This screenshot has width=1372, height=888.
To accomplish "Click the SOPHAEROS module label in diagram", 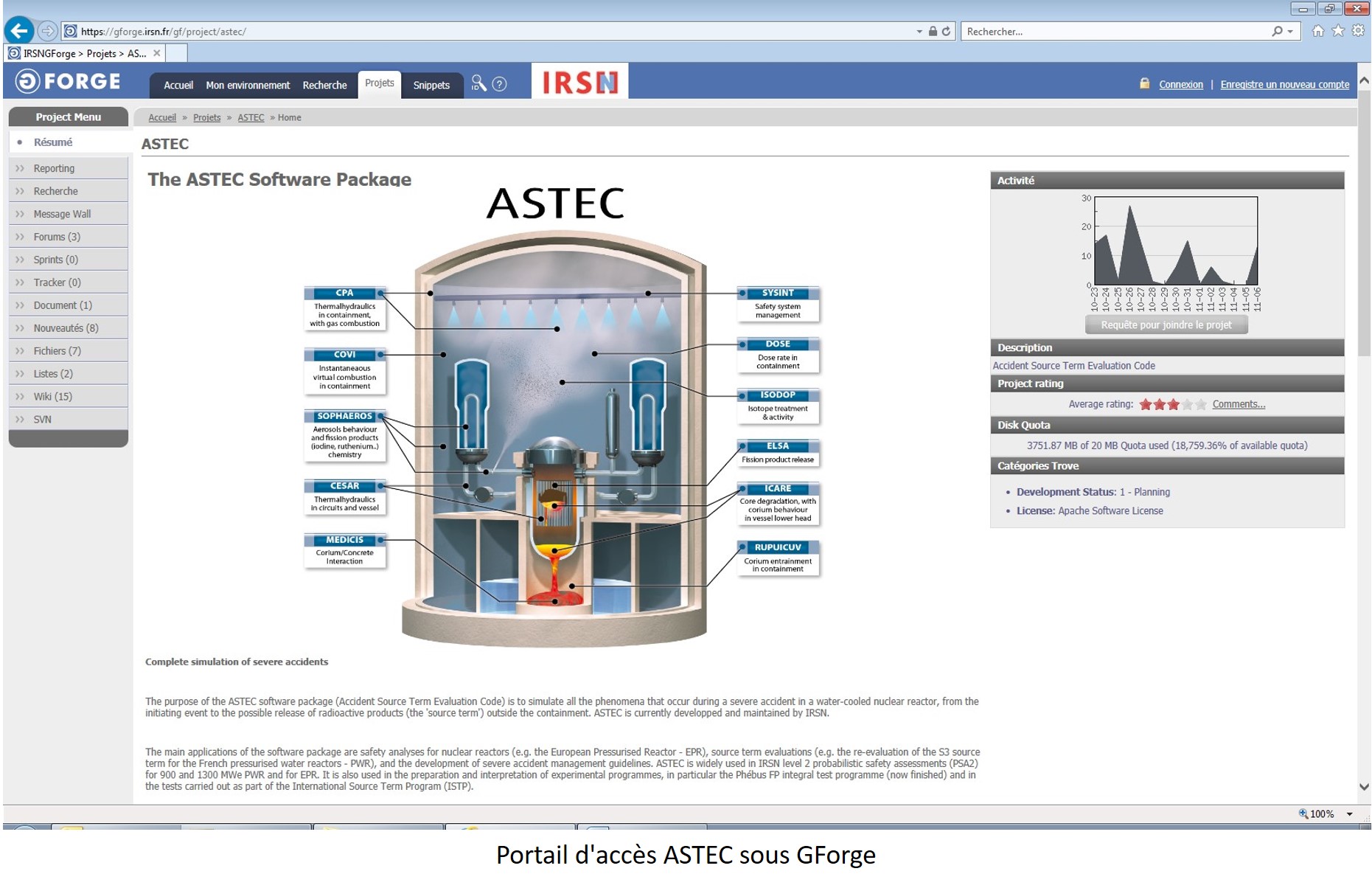I will pos(345,416).
